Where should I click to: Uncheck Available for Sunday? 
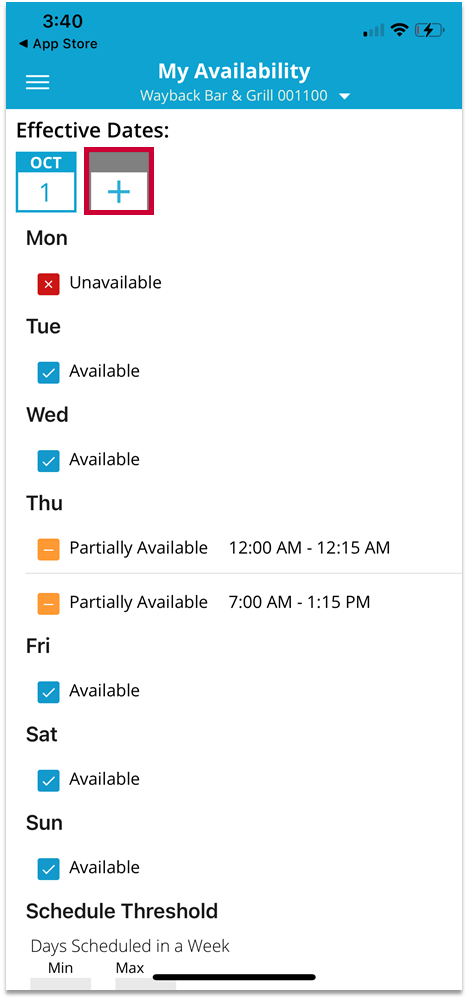point(48,869)
